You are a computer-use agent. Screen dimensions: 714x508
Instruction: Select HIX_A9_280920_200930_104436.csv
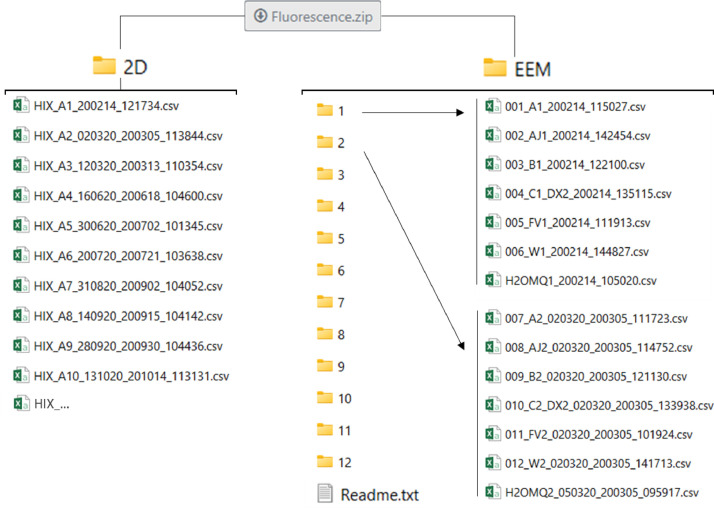click(x=117, y=346)
